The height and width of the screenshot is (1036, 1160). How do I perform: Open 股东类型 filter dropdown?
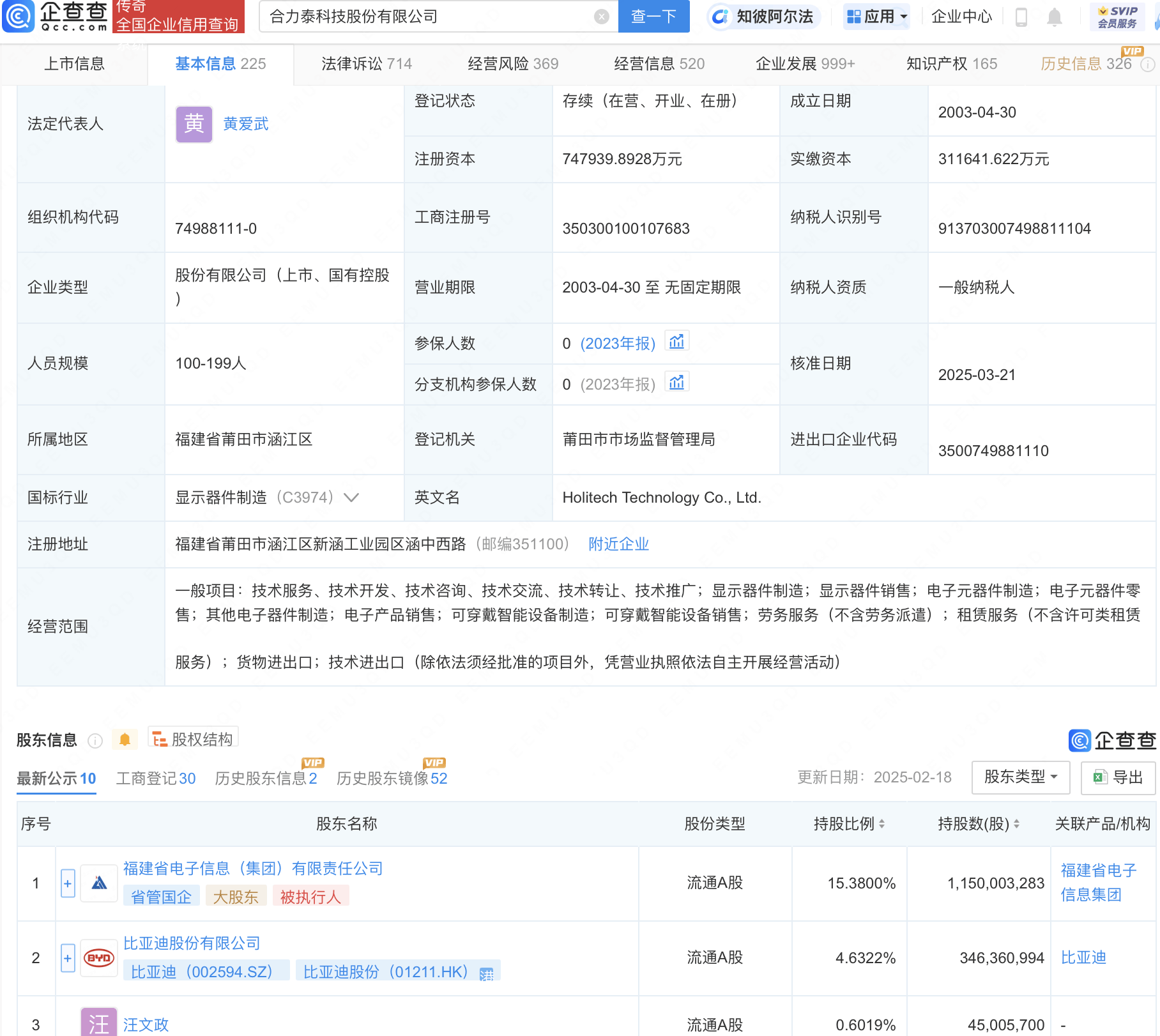point(1020,777)
